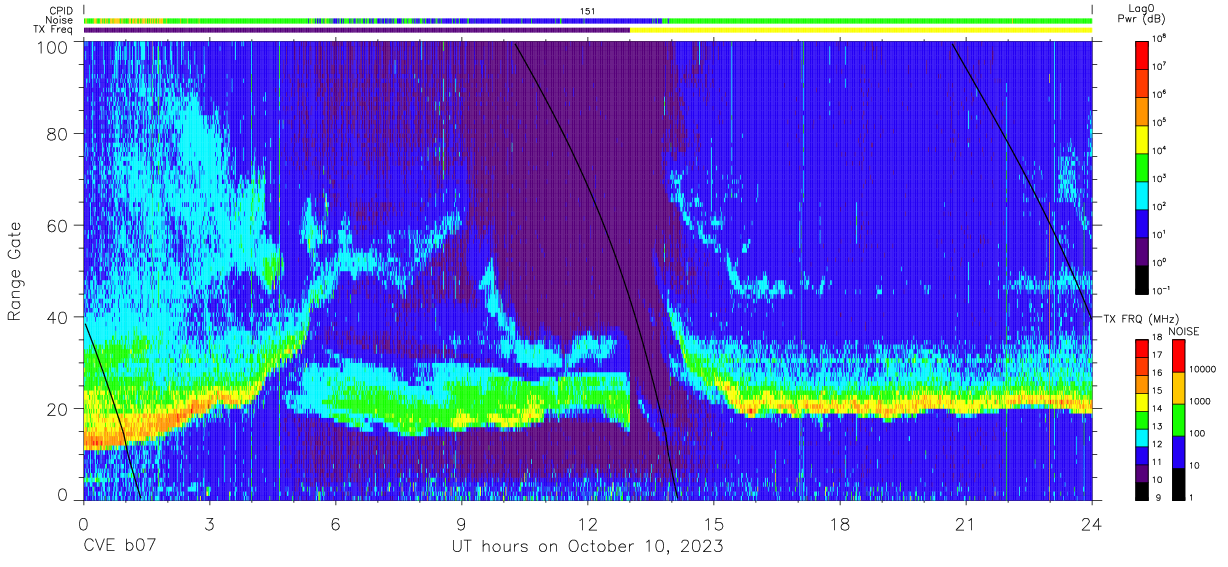1228x567 pixels.
Task: Click the x-axis tick label '24'
Action: [x=1092, y=524]
